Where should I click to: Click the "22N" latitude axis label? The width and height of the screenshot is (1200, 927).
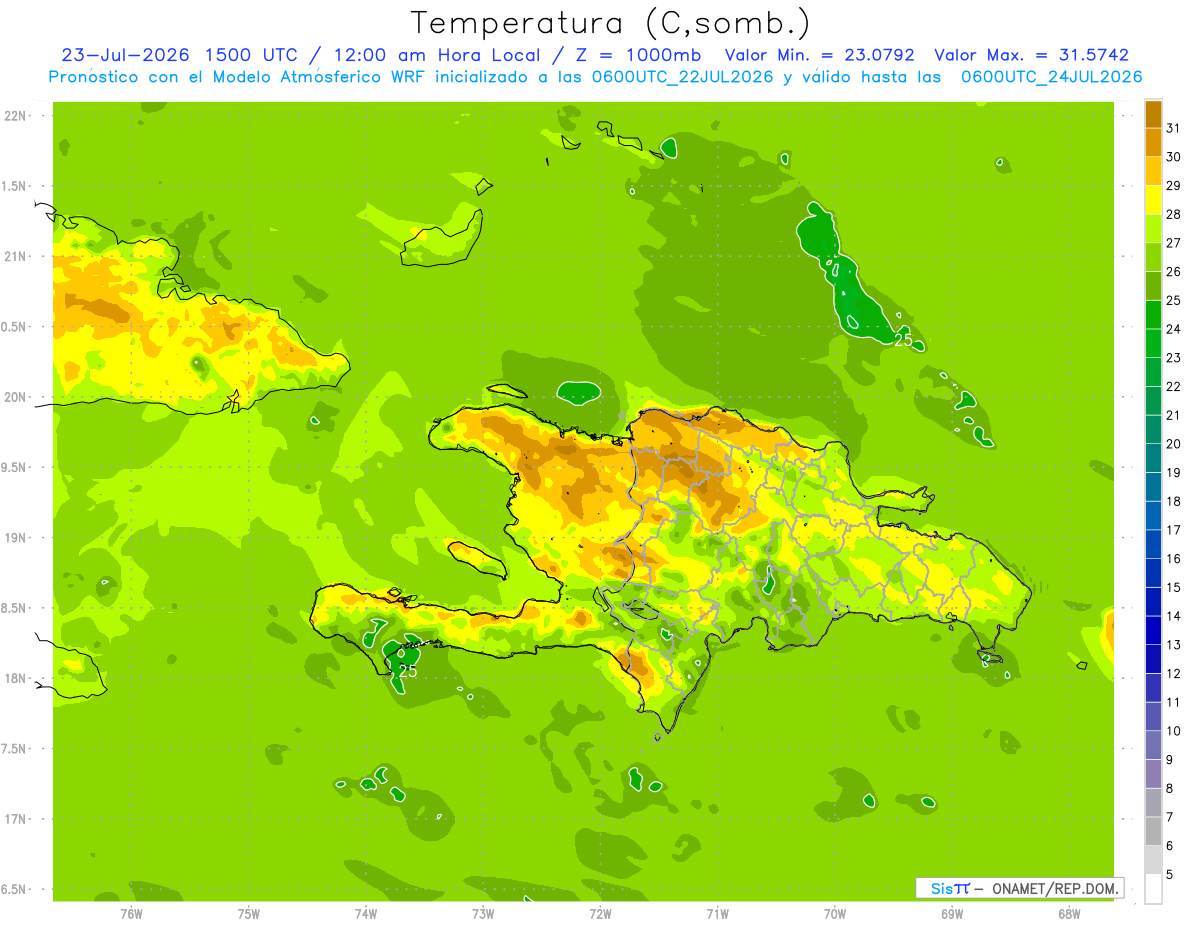(14, 116)
